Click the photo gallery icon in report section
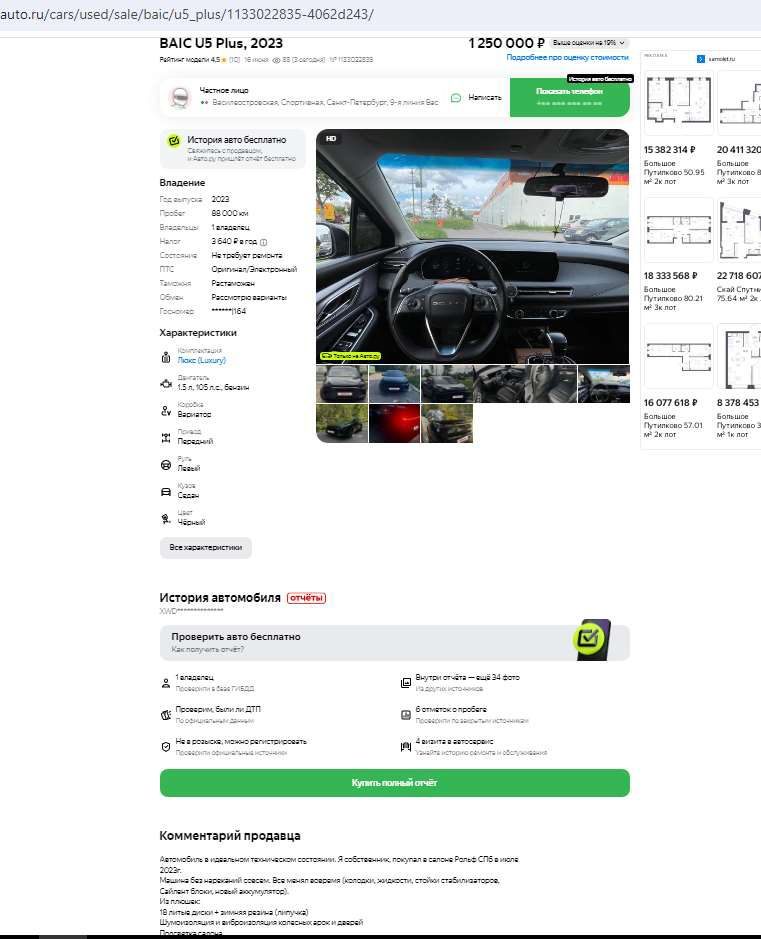The width and height of the screenshot is (761, 939). click(405, 683)
